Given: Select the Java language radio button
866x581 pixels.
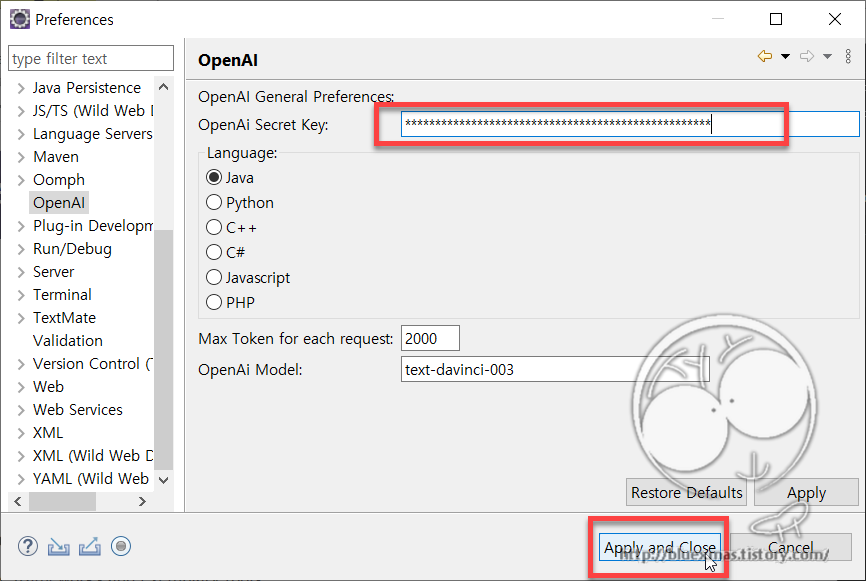Looking at the screenshot, I should [x=214, y=177].
